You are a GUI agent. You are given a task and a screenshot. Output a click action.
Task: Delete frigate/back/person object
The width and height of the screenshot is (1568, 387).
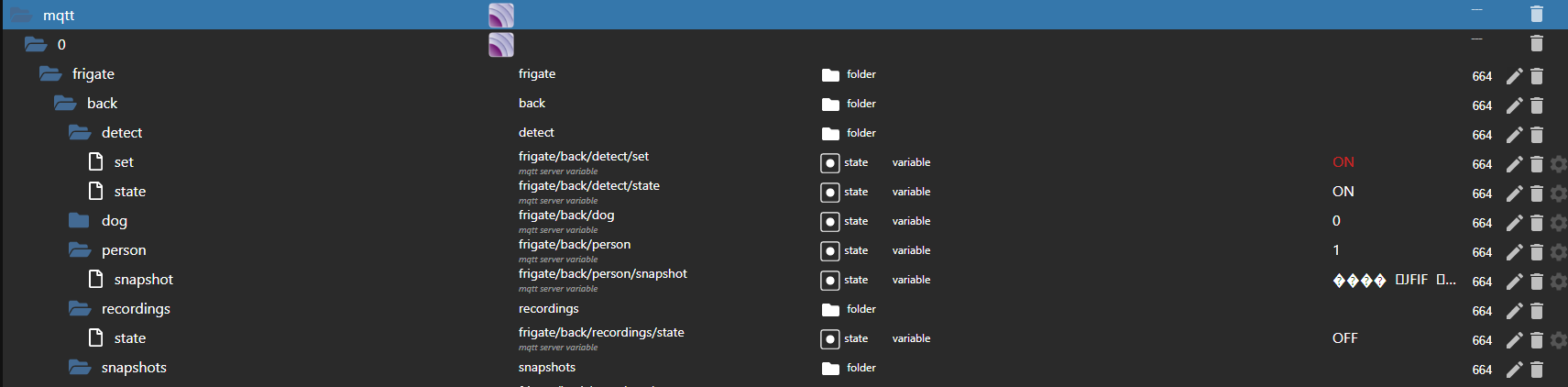(x=1537, y=252)
